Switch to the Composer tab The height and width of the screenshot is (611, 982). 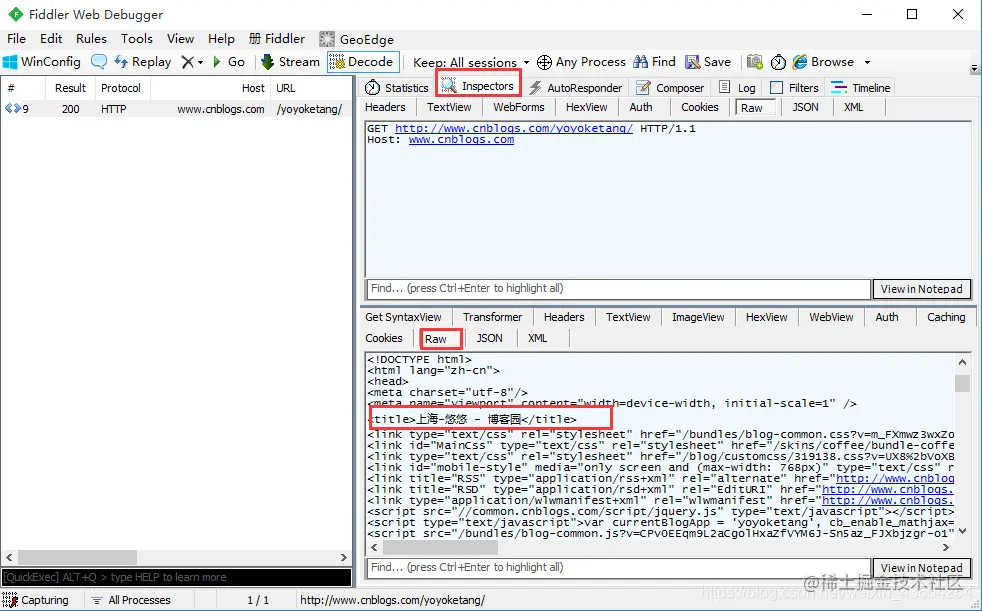click(x=670, y=88)
